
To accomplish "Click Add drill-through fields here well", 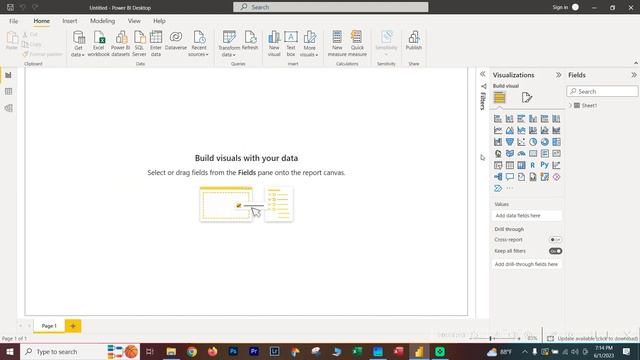I will pos(527,264).
